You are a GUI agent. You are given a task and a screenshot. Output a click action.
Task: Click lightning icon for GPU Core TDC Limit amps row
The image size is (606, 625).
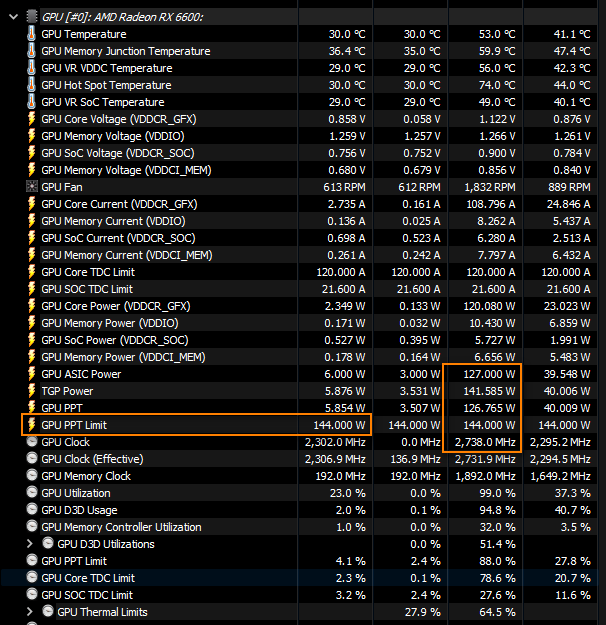click(x=31, y=272)
